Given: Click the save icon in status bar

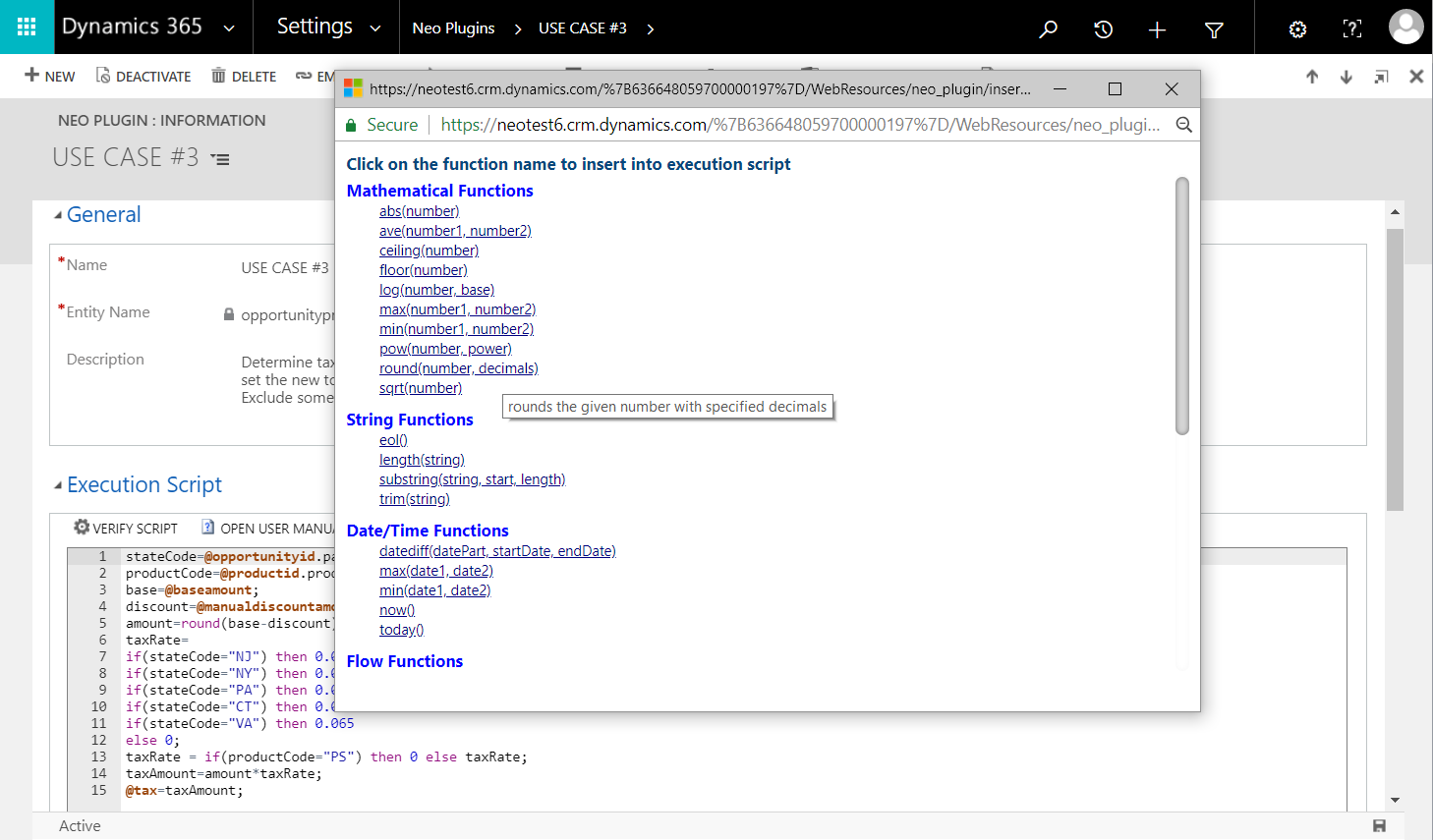Looking at the screenshot, I should [x=1379, y=826].
